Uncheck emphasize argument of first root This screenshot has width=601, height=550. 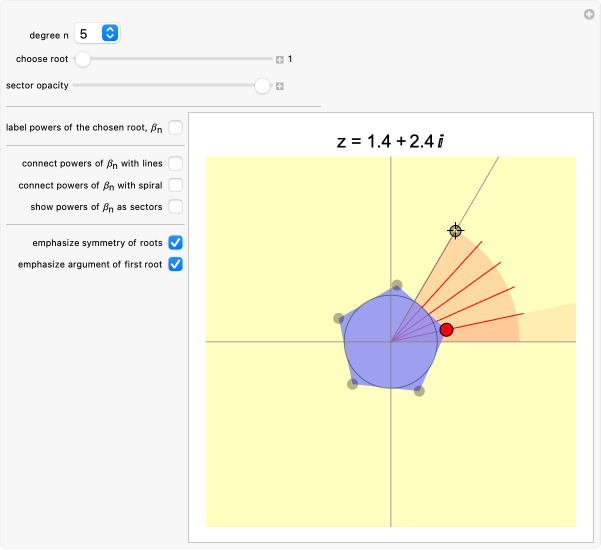tap(175, 265)
